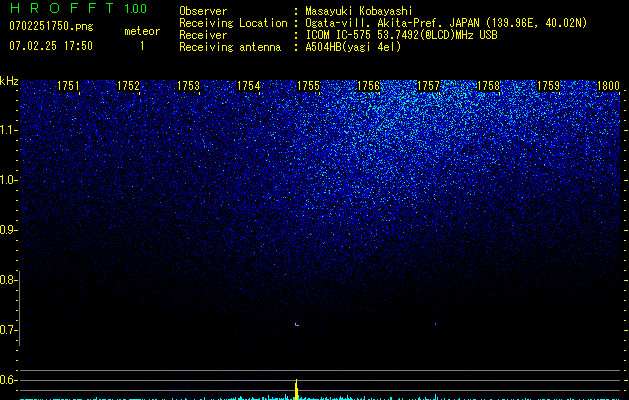Click the Receiving Location label
The image size is (629, 400).
(233, 23)
